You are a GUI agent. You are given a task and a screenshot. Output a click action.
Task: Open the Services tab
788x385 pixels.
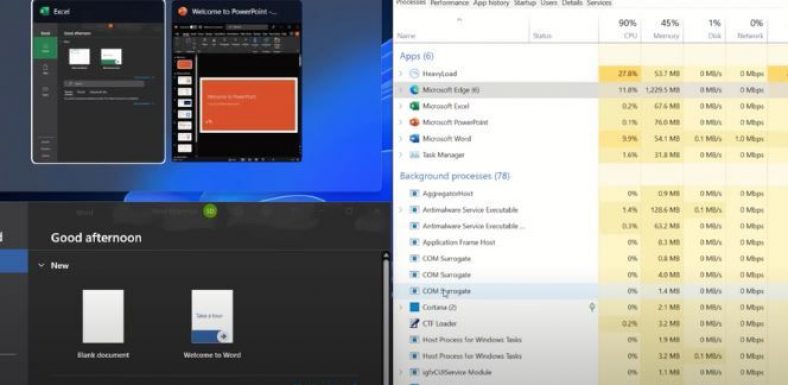point(599,3)
